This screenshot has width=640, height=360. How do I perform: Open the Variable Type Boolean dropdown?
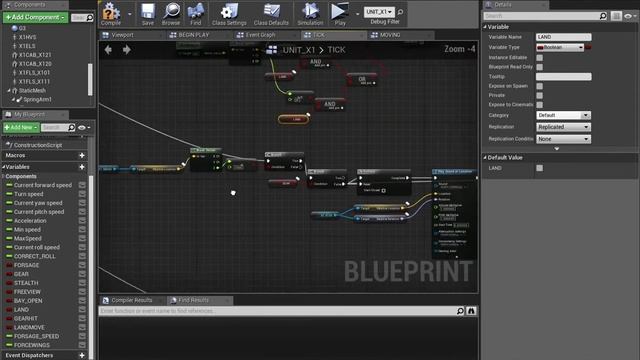pos(560,47)
